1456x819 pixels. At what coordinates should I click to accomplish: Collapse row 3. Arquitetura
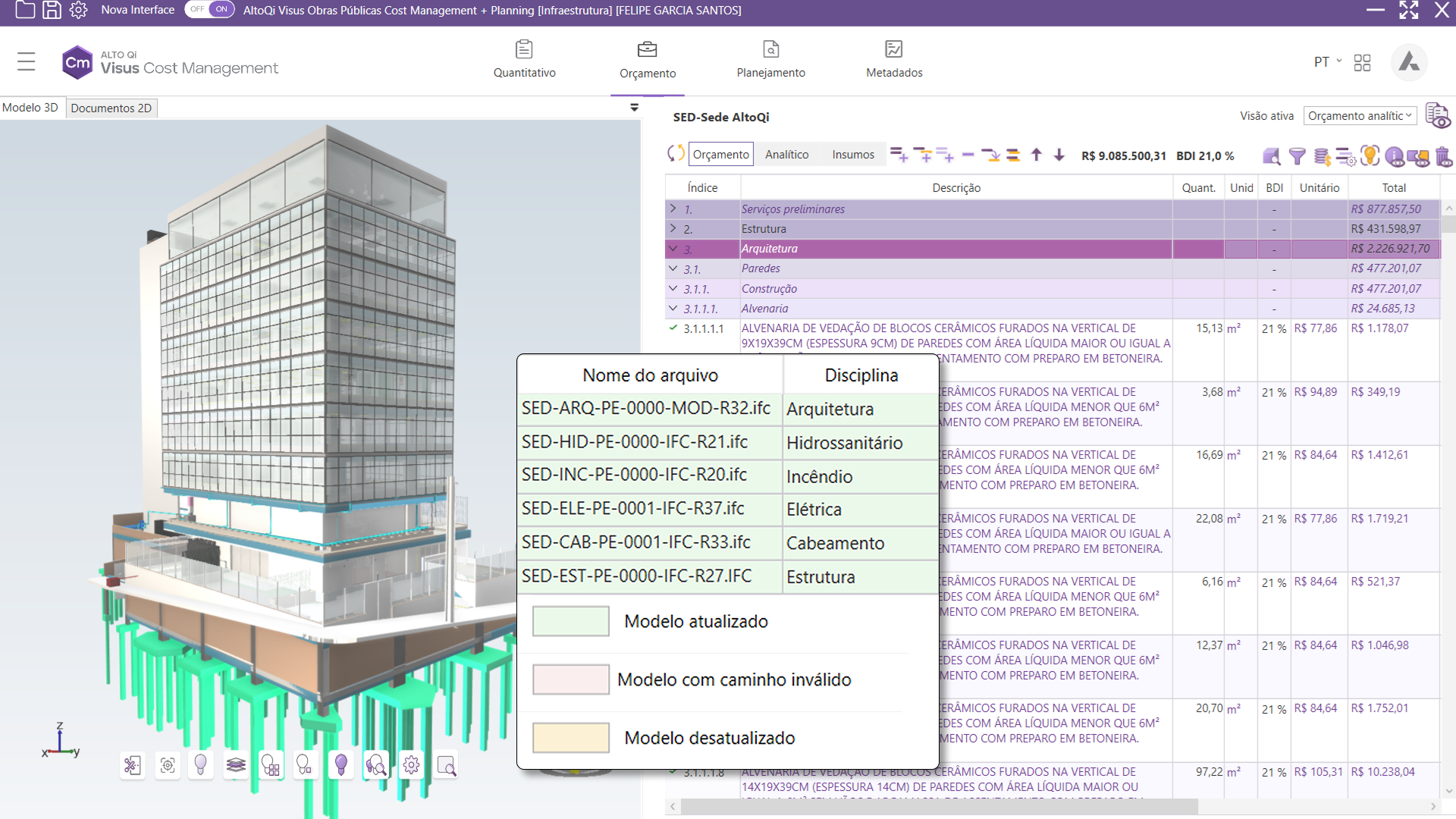pos(673,248)
